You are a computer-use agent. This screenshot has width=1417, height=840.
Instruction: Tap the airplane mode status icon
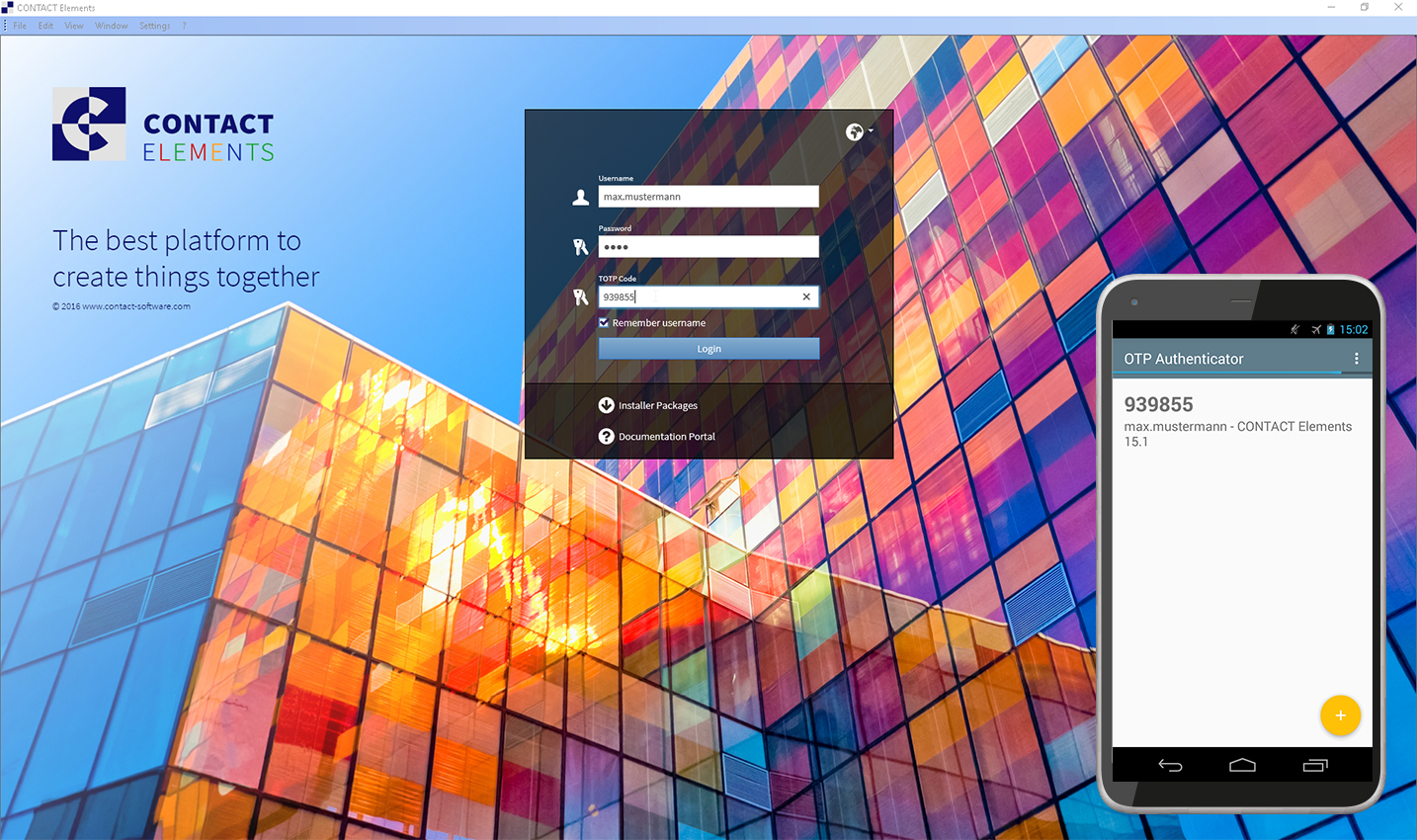1315,329
